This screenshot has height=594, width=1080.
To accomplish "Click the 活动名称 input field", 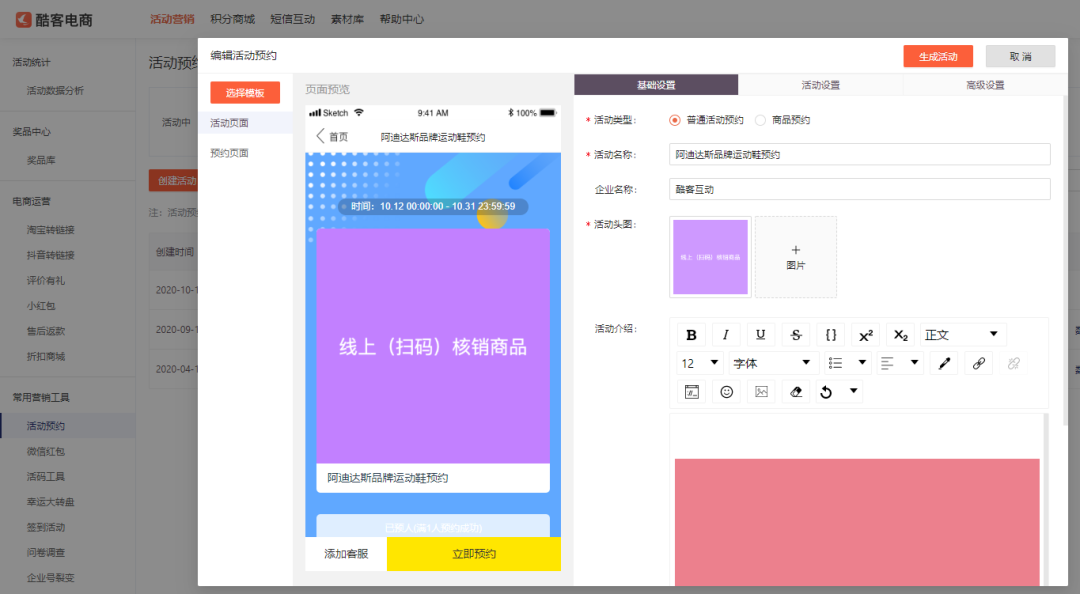I will click(x=860, y=154).
